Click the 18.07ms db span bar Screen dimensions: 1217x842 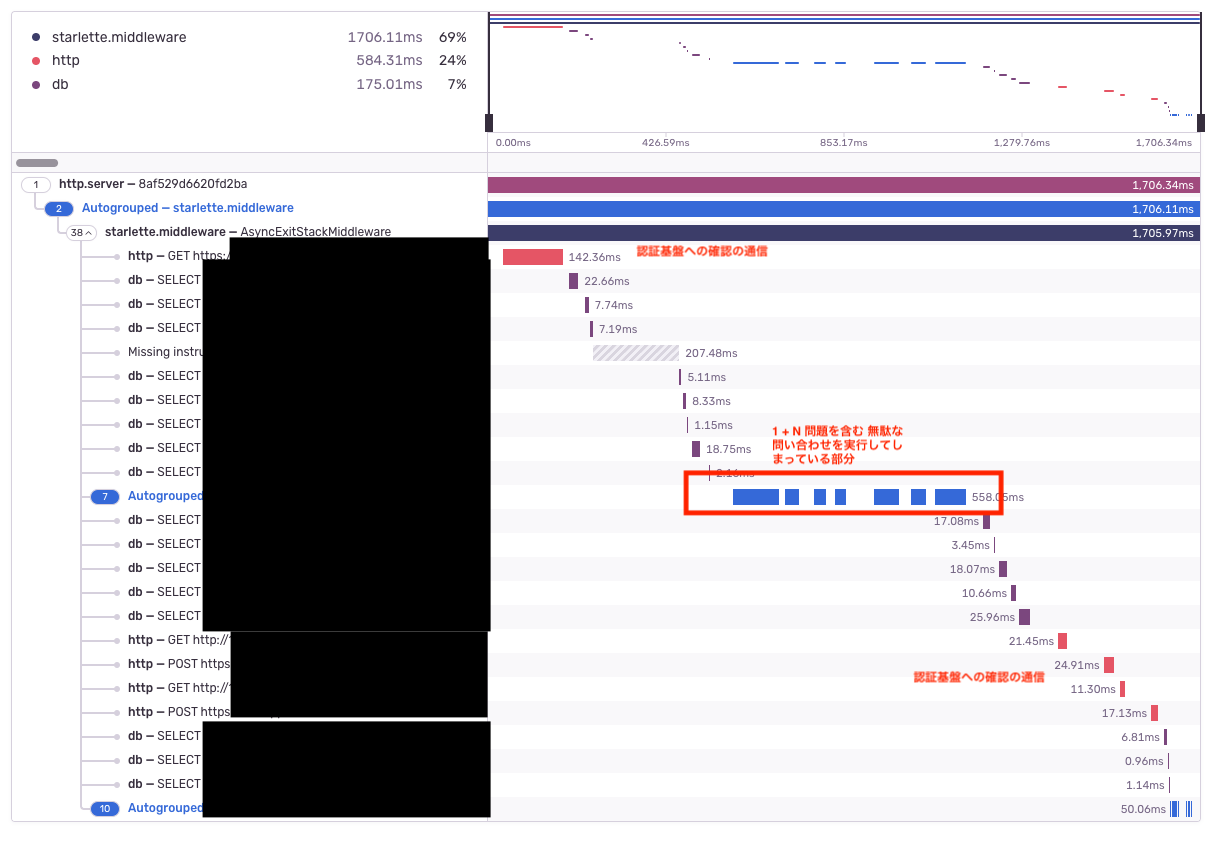[1003, 569]
